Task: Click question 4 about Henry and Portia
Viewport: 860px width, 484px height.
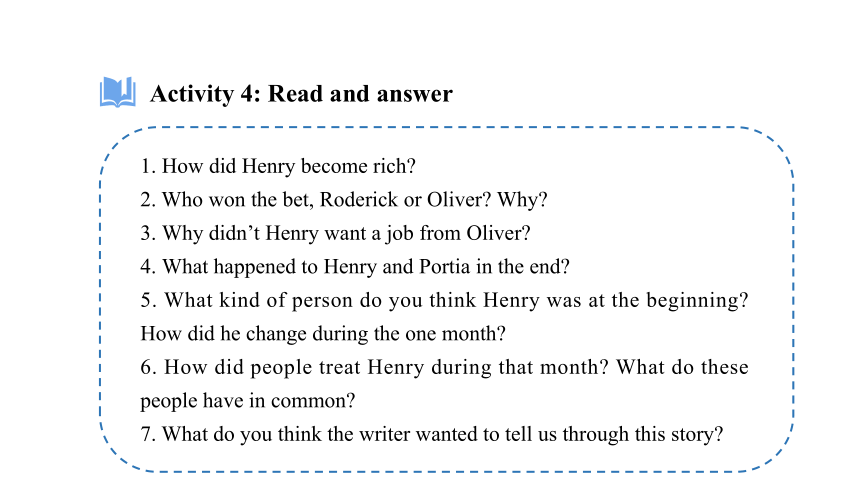Action: point(355,267)
